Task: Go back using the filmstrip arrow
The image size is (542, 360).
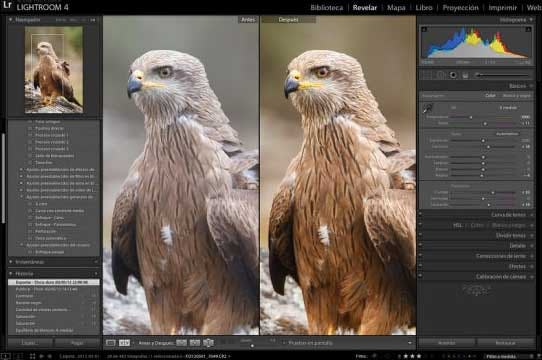Action: (x=41, y=356)
